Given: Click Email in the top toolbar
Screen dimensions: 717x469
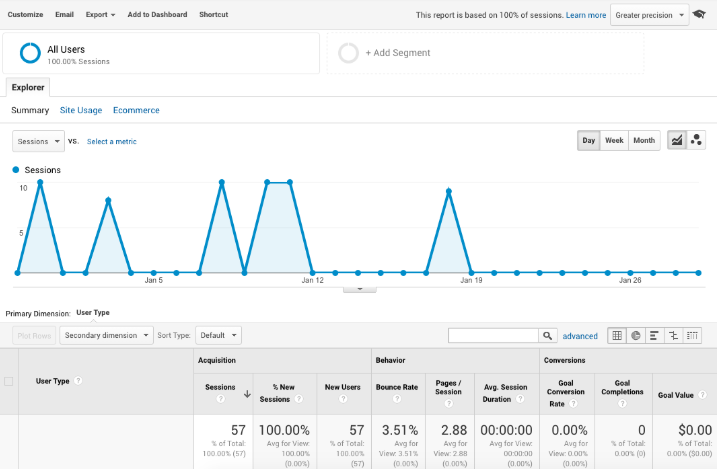Looking at the screenshot, I should [64, 15].
